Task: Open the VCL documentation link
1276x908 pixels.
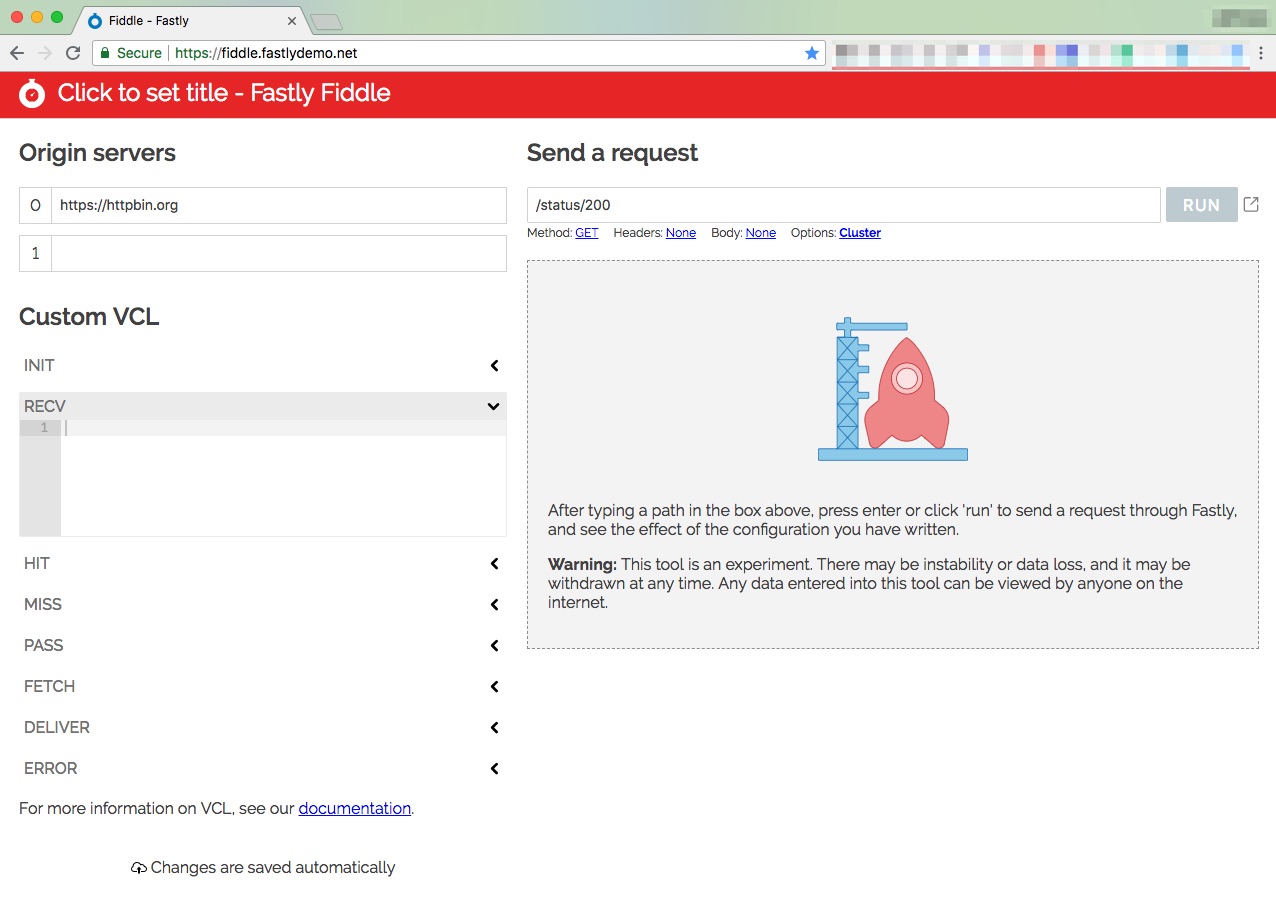Action: (x=354, y=808)
